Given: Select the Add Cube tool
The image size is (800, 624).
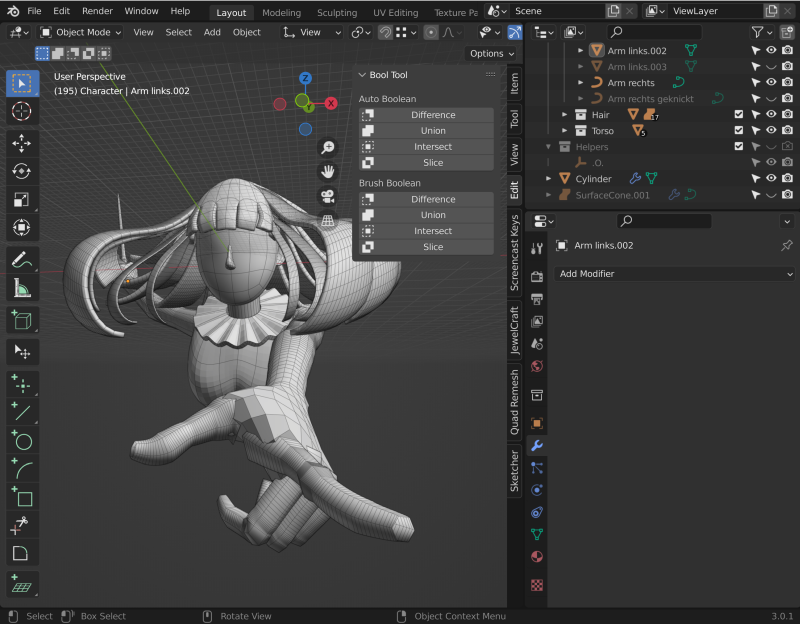Looking at the screenshot, I should tap(22, 320).
